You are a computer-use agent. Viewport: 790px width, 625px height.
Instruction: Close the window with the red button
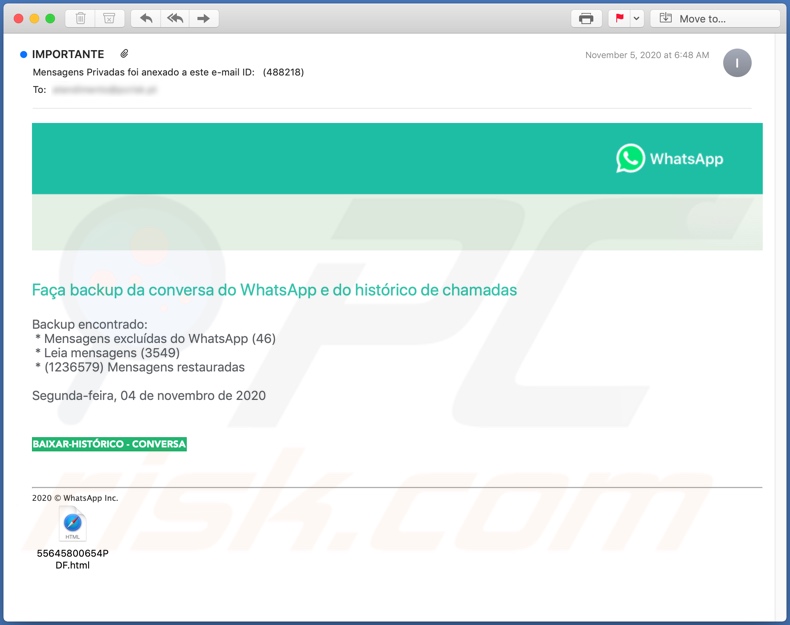[19, 19]
